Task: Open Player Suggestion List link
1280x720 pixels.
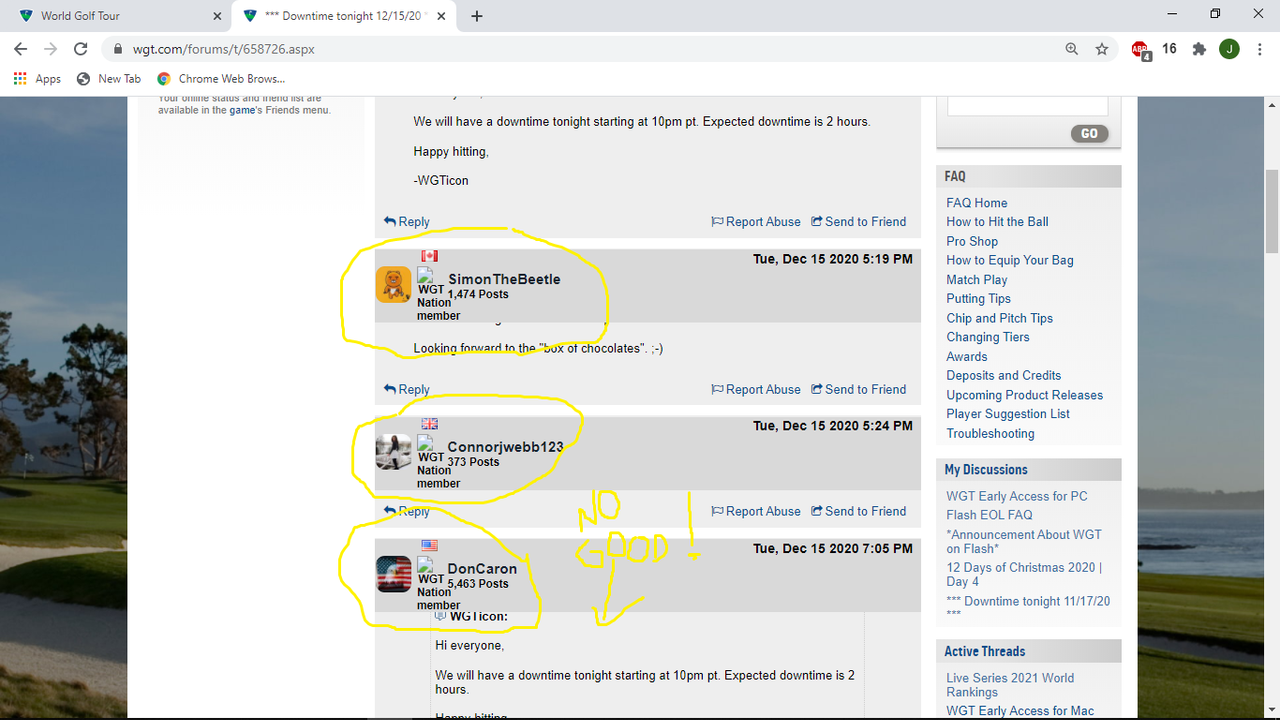Action: [x=1008, y=414]
